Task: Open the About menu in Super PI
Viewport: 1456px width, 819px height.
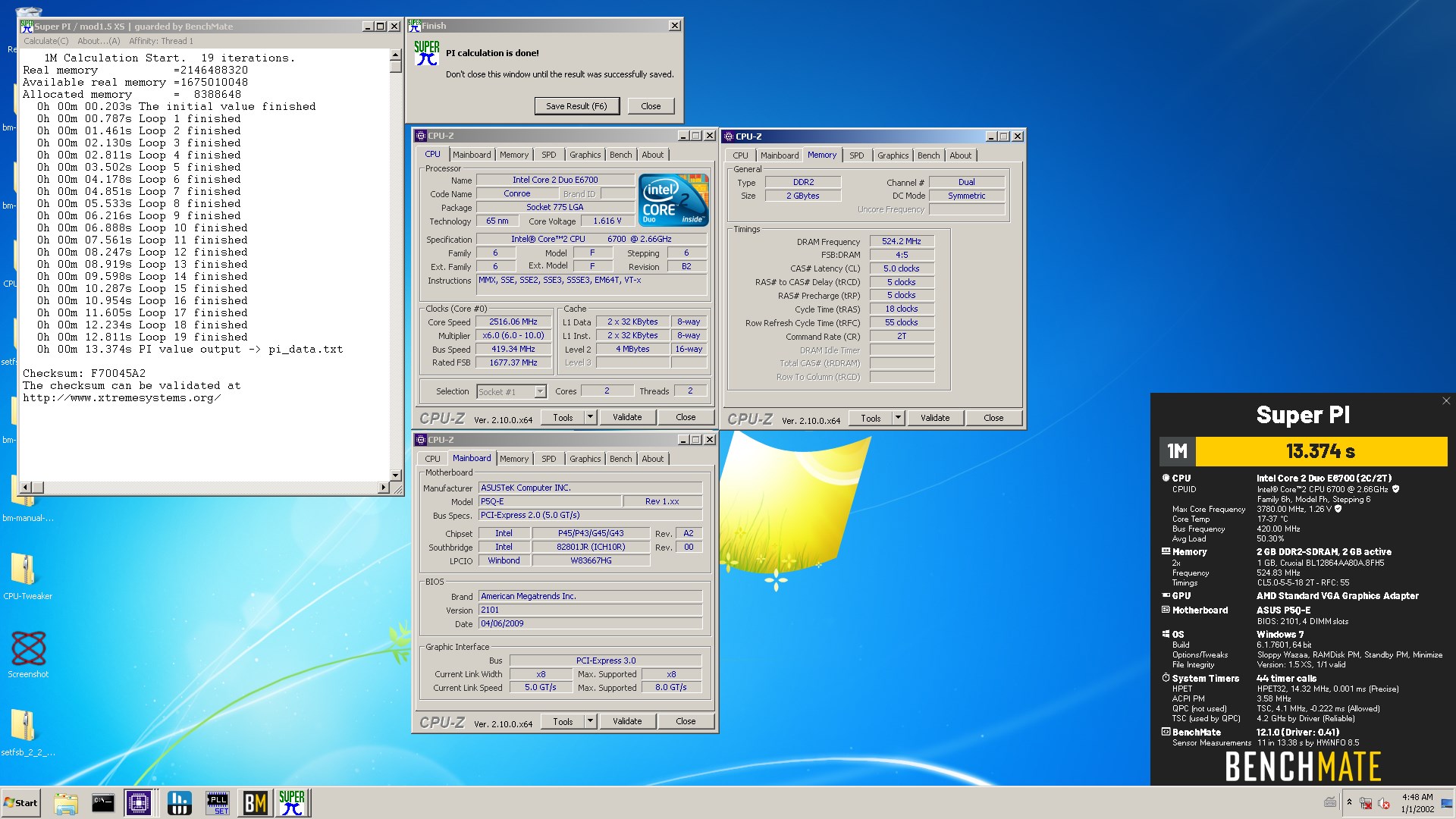Action: coord(99,41)
